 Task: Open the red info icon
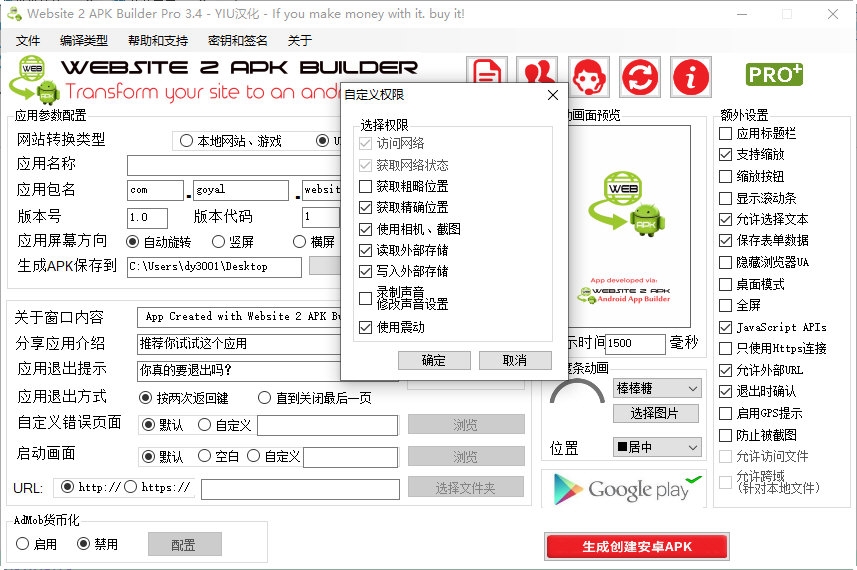tap(691, 77)
